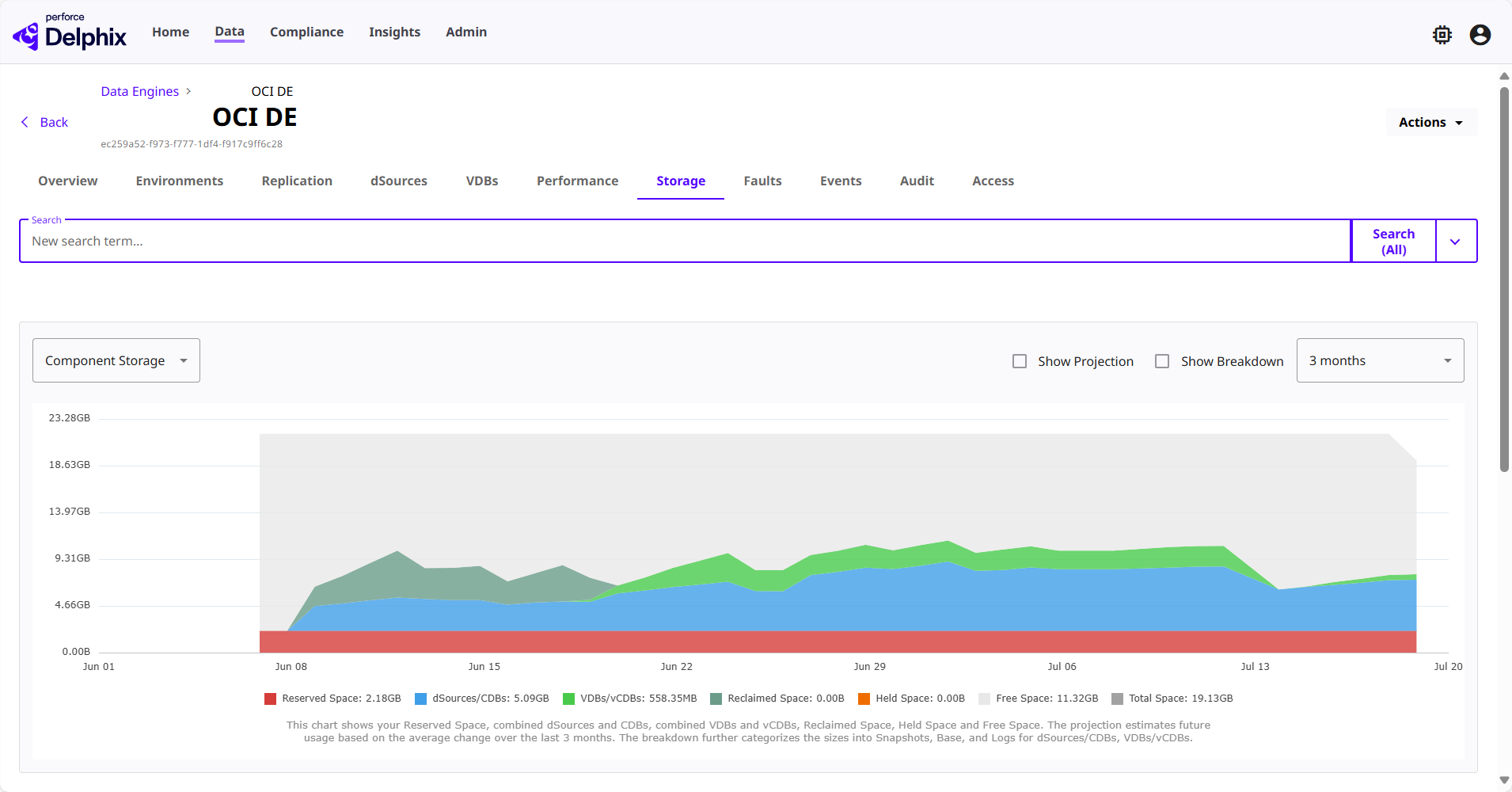
Task: Click the Jun 22 axis label
Action: click(677, 667)
